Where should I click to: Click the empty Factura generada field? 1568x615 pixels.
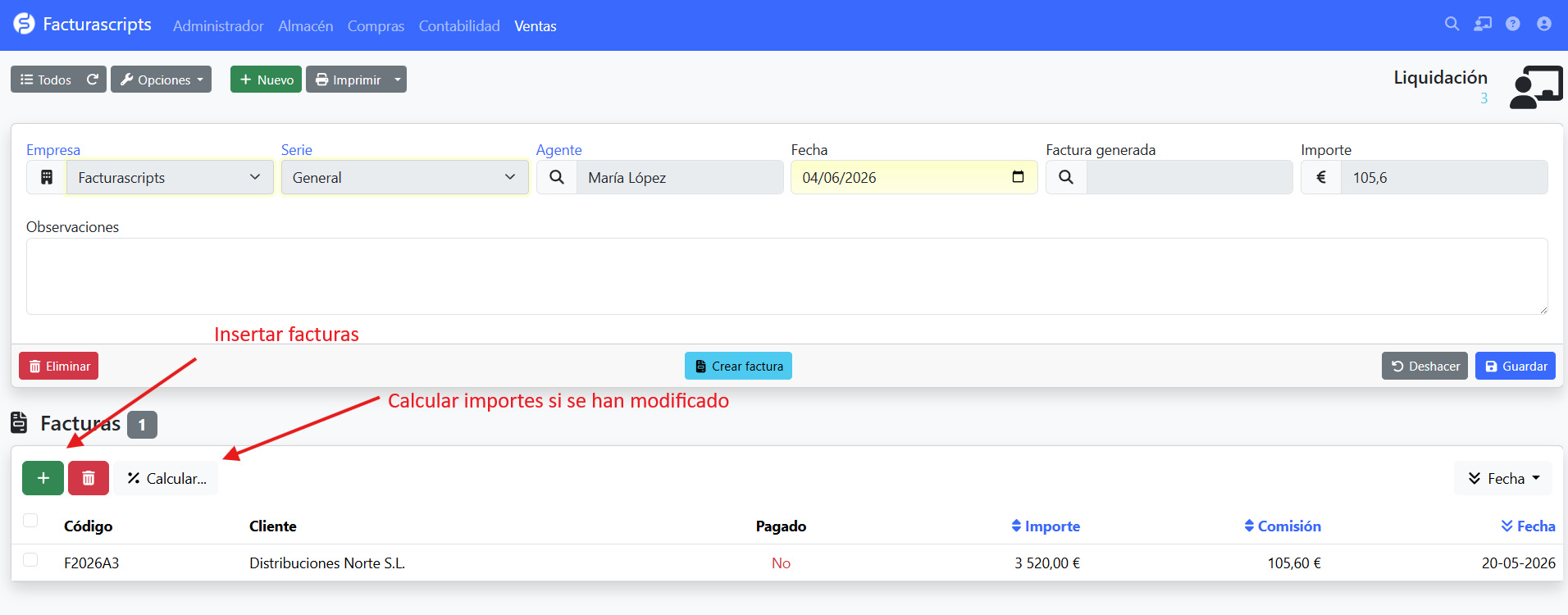click(x=1190, y=177)
